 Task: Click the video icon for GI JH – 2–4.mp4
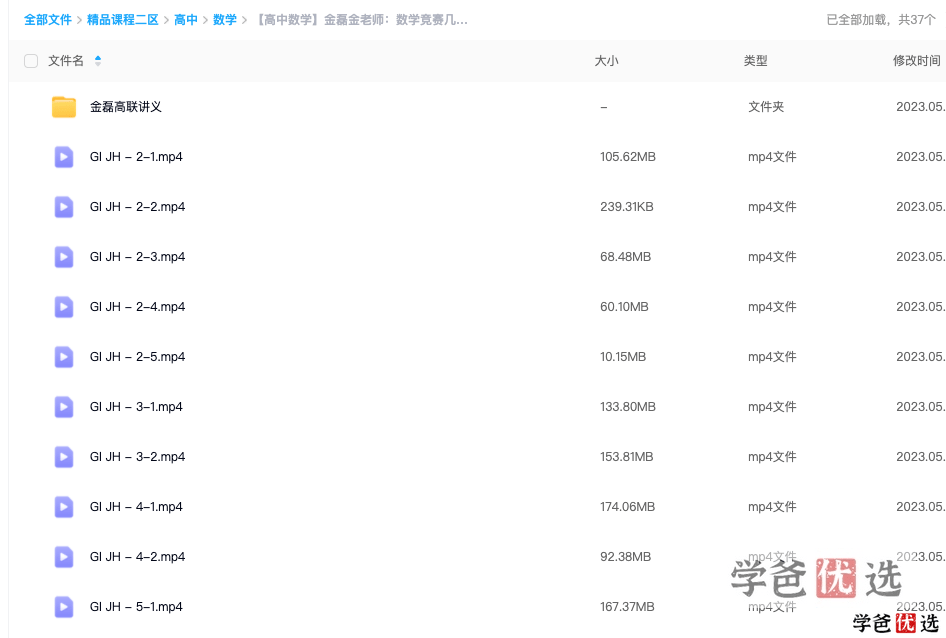coord(63,307)
